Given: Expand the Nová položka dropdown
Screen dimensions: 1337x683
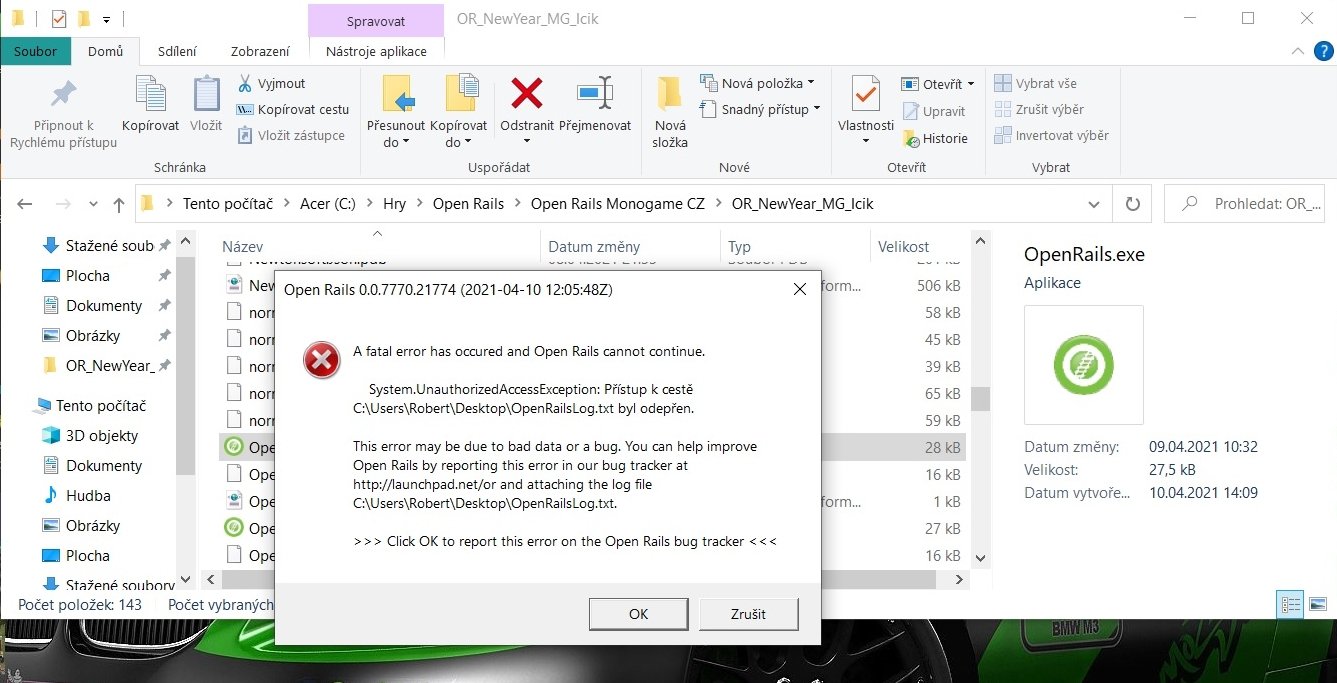Looking at the screenshot, I should tap(757, 83).
